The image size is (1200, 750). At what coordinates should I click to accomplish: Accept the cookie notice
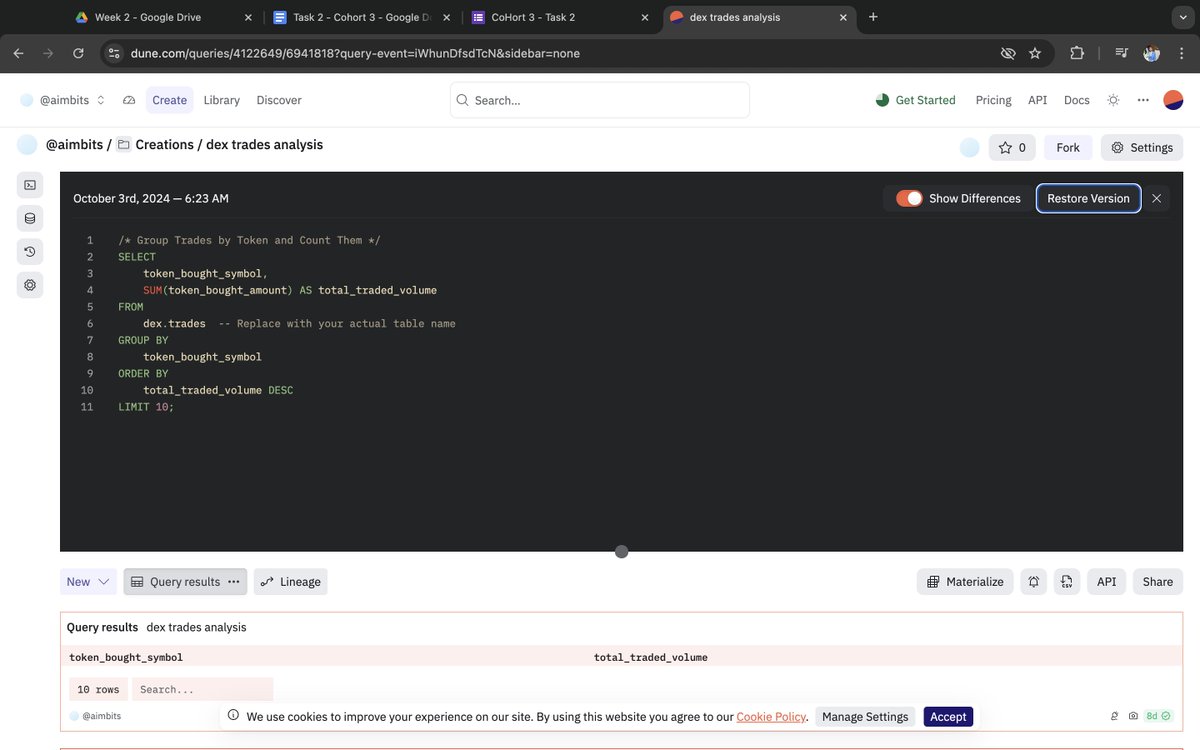tap(948, 716)
